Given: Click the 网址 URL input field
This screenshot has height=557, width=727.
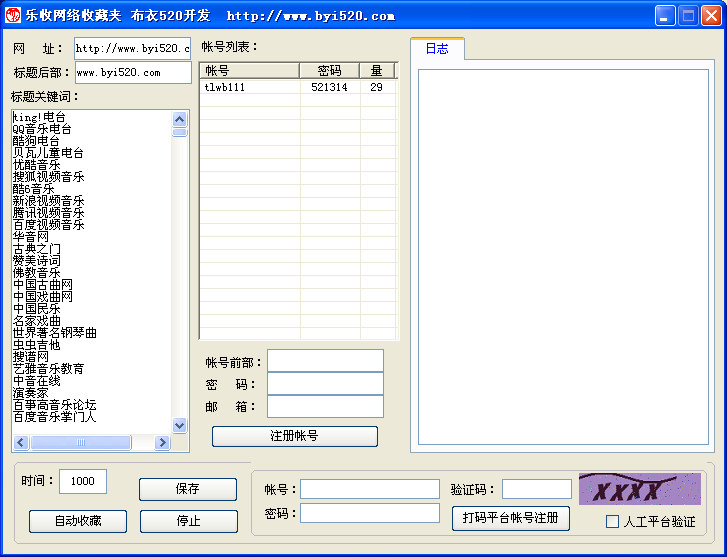Looking at the screenshot, I should [x=133, y=48].
